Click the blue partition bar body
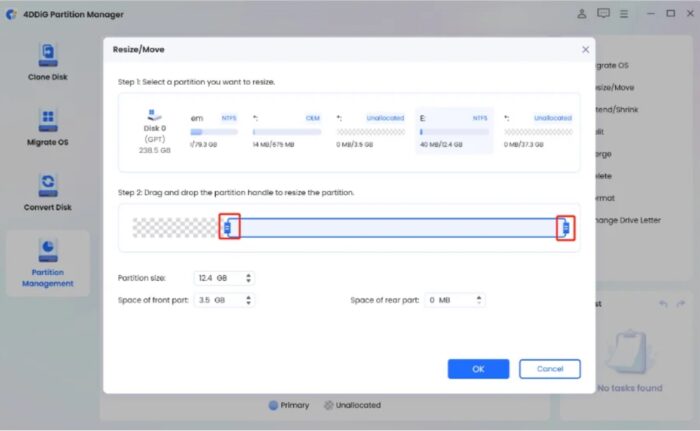The height and width of the screenshot is (431, 700). tap(397, 228)
